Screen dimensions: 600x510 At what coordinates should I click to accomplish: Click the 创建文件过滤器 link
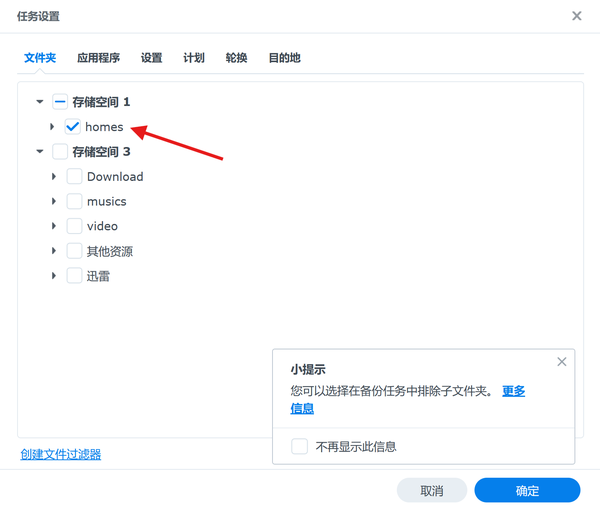pos(61,454)
